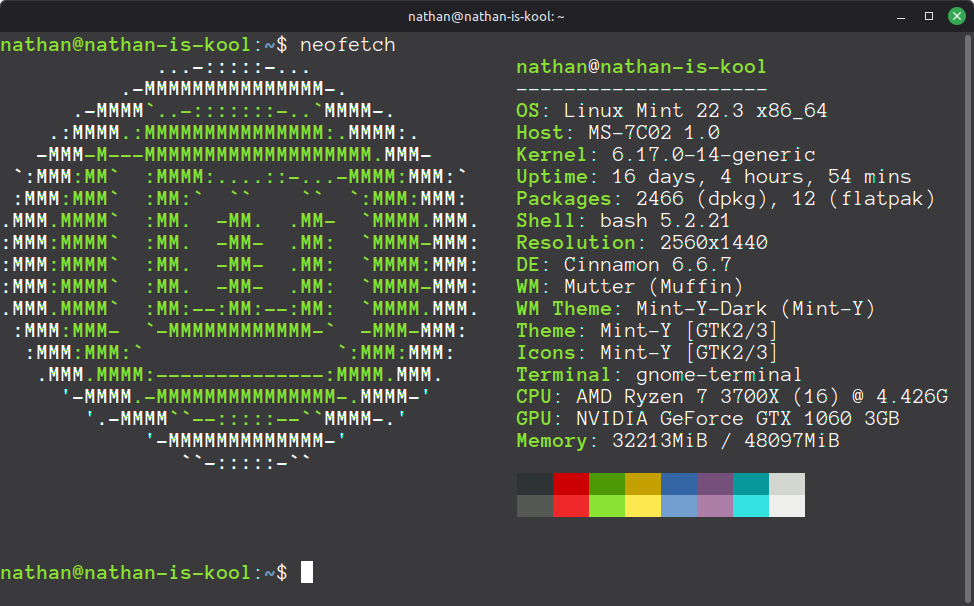
Task: Click the 'WM: Mutter (Muffin)' line
Action: [630, 287]
